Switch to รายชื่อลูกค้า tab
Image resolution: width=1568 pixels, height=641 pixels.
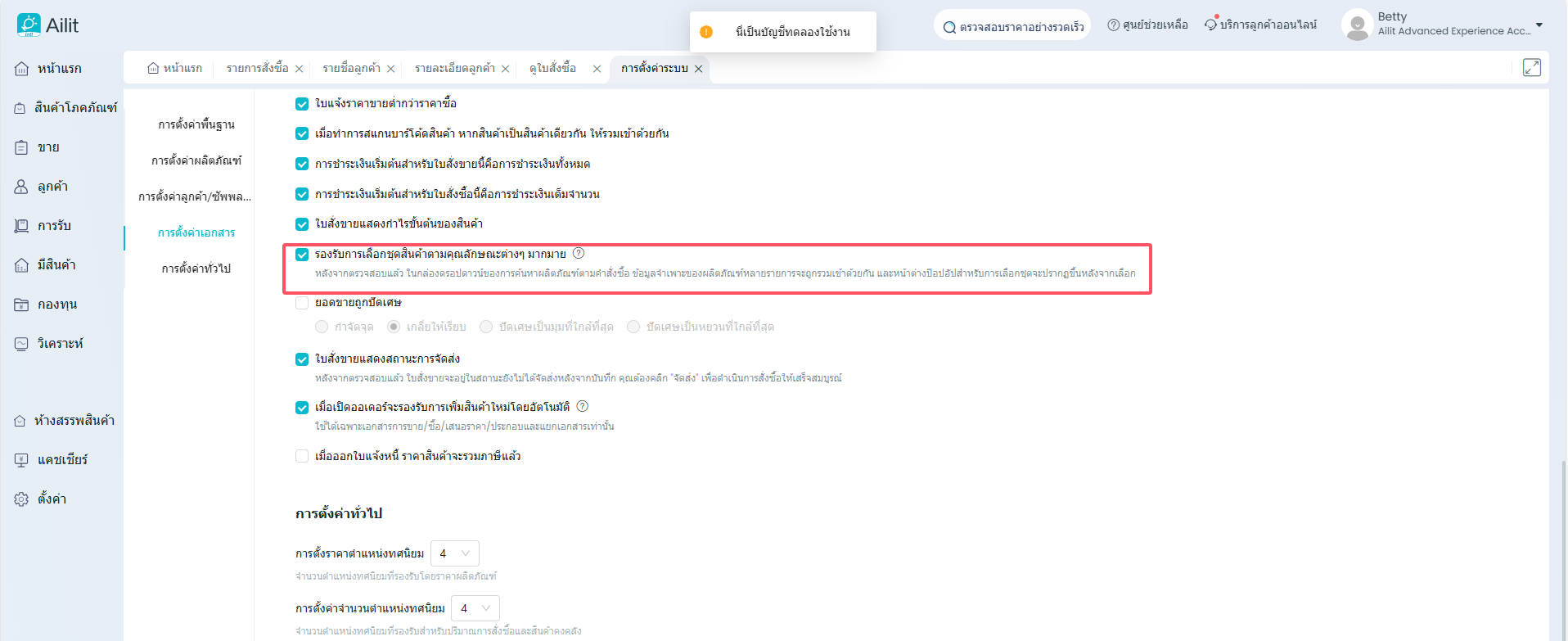click(x=351, y=69)
